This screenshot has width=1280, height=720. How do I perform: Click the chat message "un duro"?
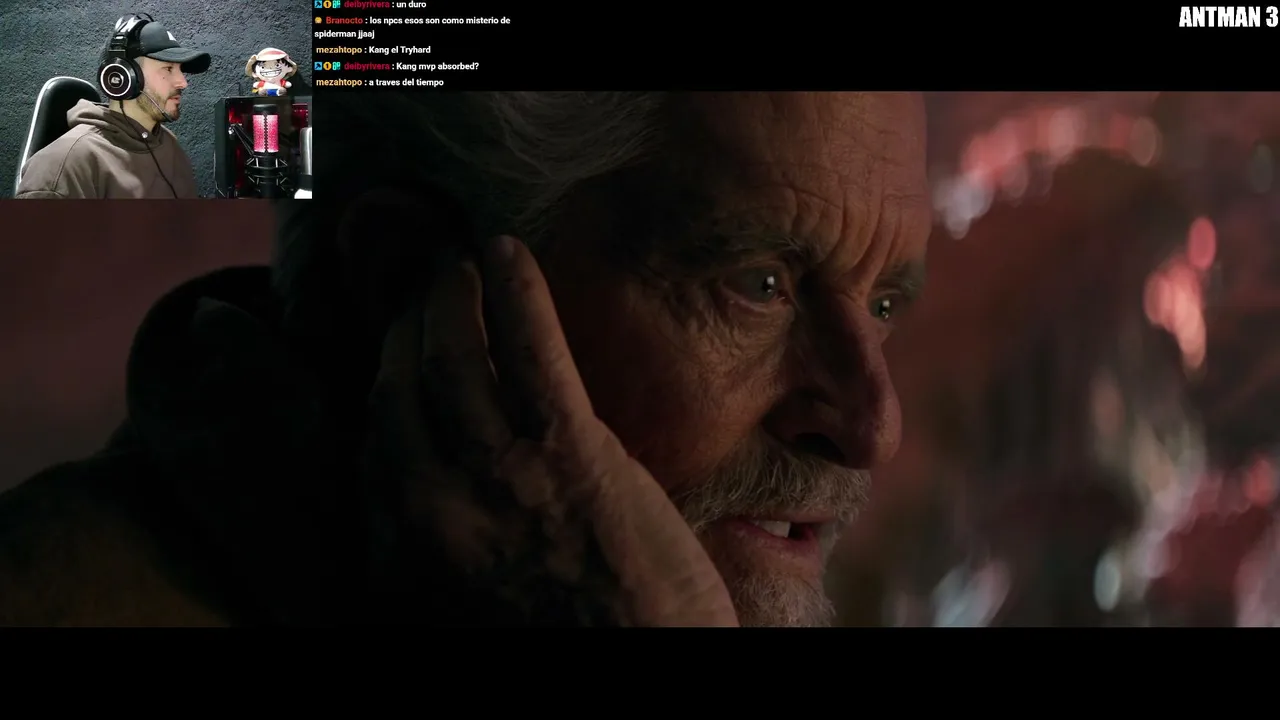(411, 4)
